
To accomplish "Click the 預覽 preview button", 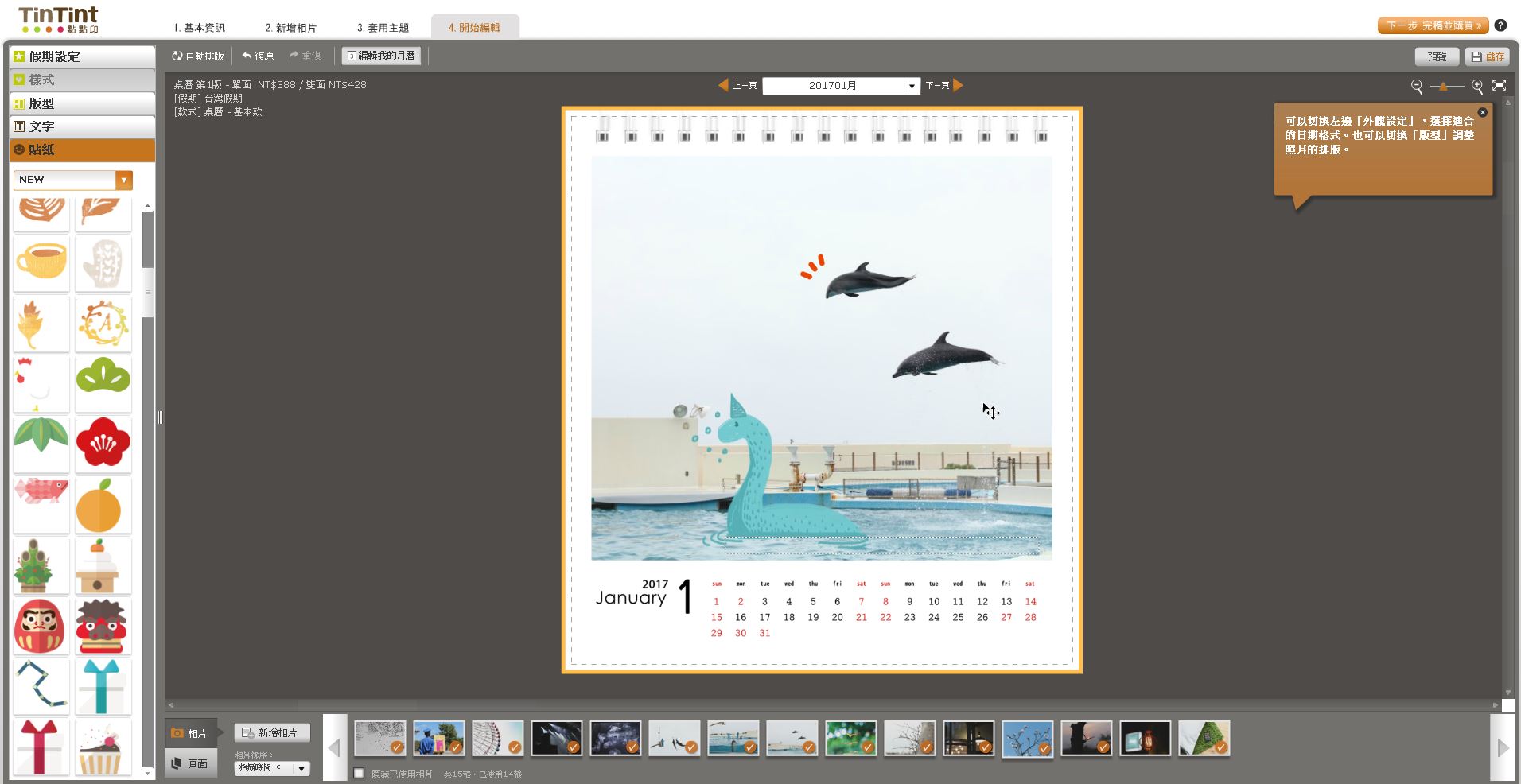I will click(1437, 56).
